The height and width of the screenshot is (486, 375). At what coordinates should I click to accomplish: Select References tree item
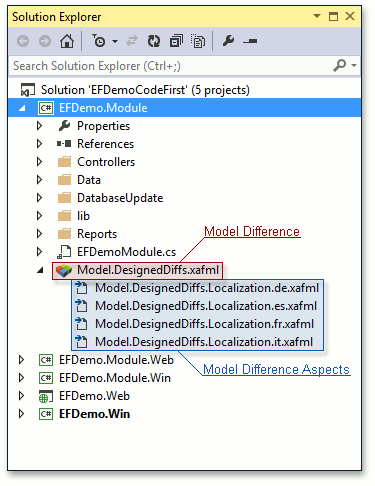[x=105, y=144]
